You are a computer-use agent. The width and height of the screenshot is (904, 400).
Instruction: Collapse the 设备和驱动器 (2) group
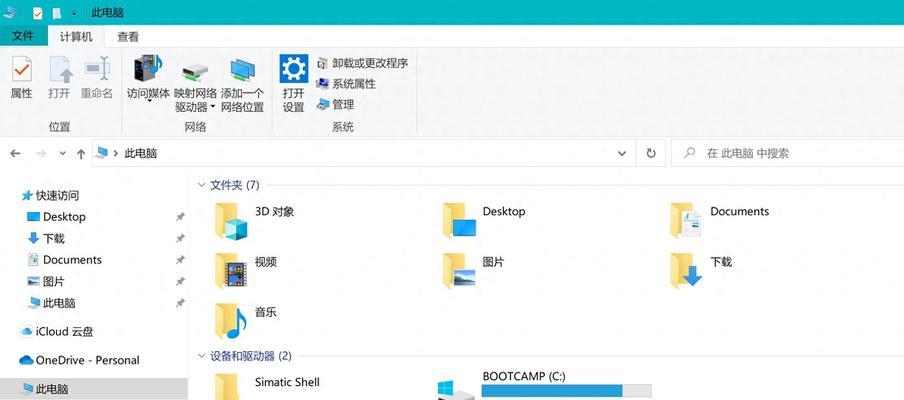(201, 356)
